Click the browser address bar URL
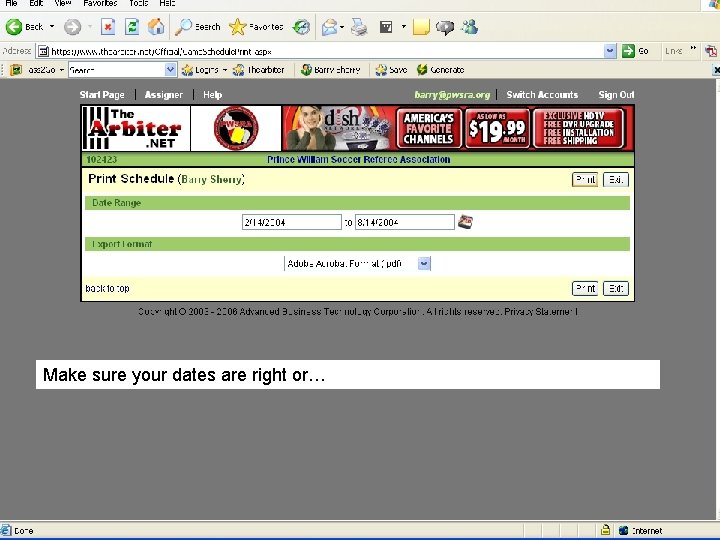Image resolution: width=720 pixels, height=540 pixels. (320, 51)
